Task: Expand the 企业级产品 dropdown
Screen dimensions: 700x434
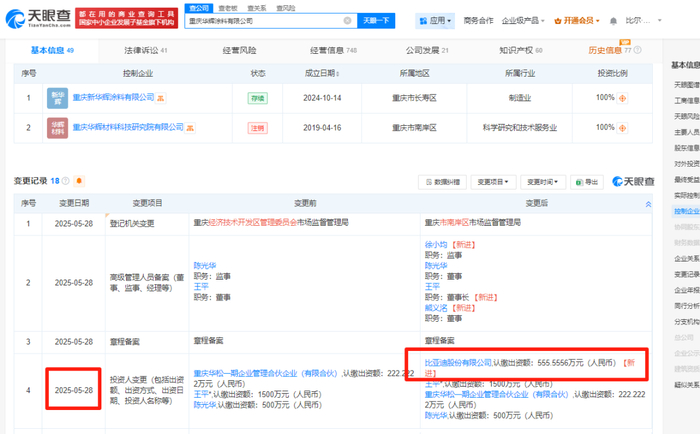Action: [x=523, y=21]
